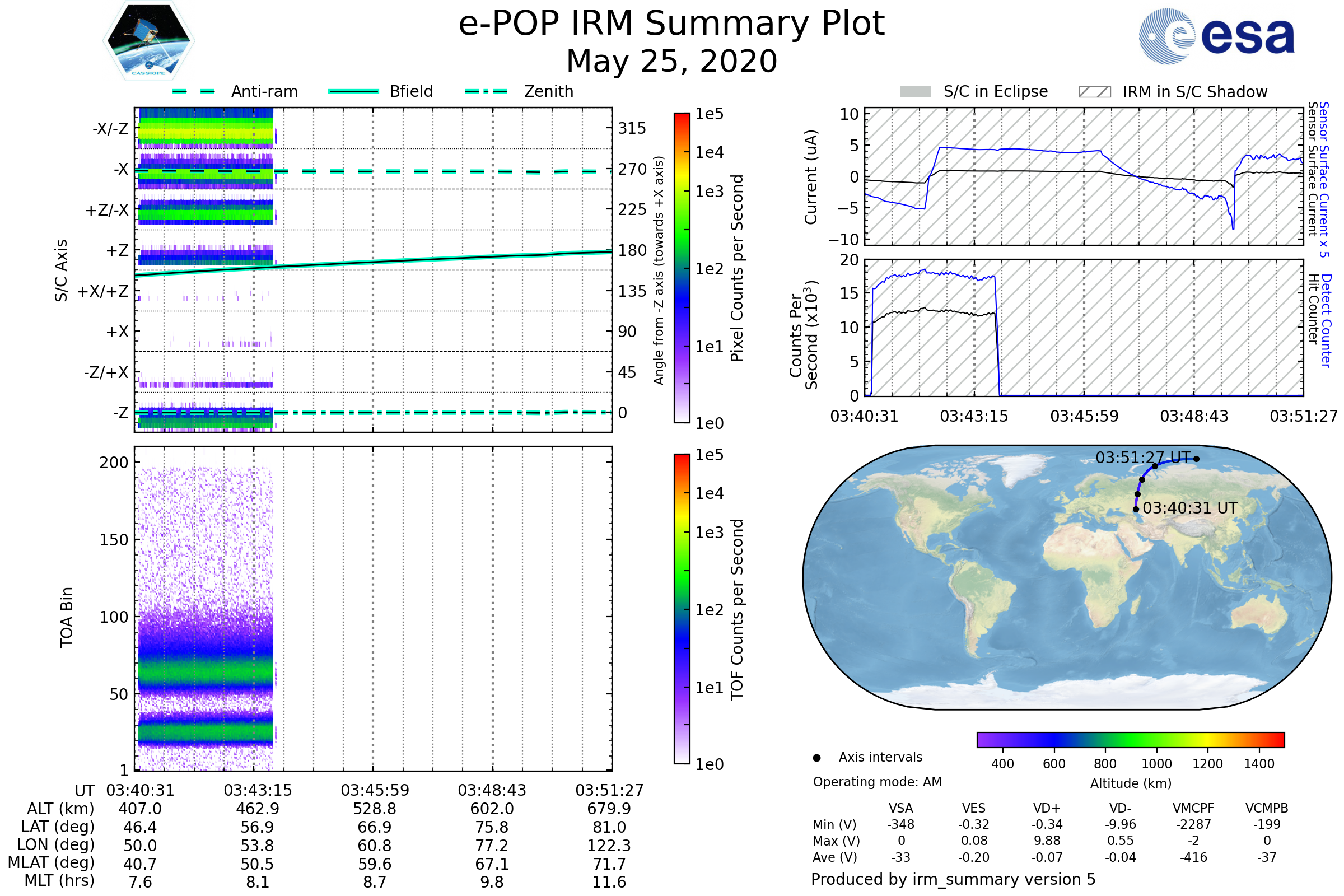Click the Operating mode: AM label

tap(877, 782)
